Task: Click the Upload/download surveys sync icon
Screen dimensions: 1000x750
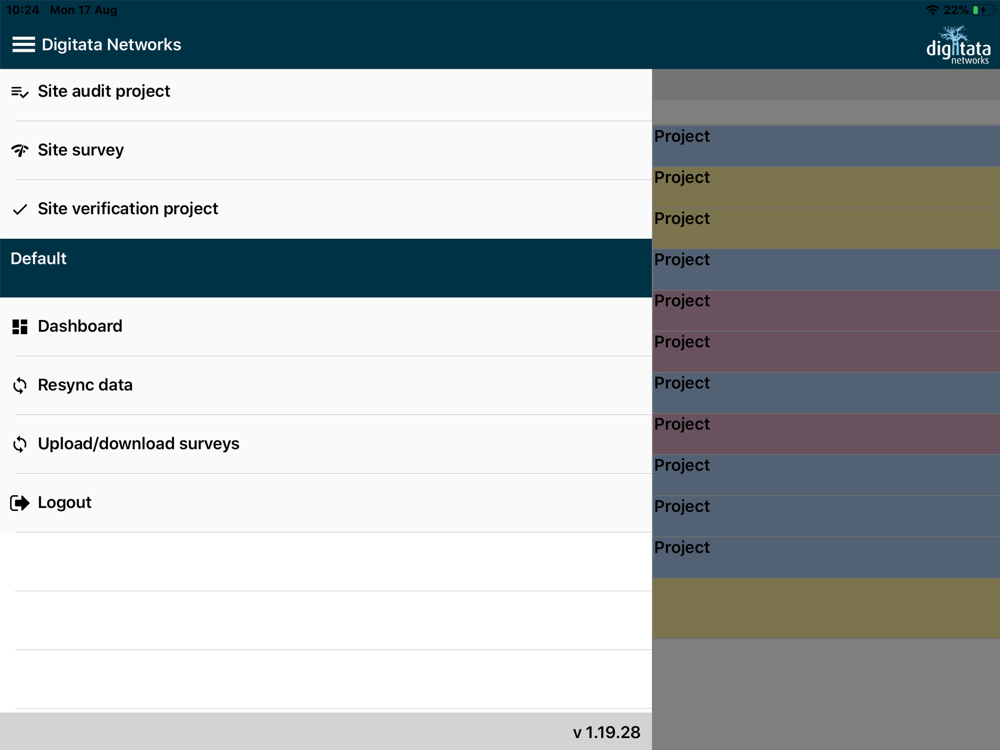Action: (20, 444)
